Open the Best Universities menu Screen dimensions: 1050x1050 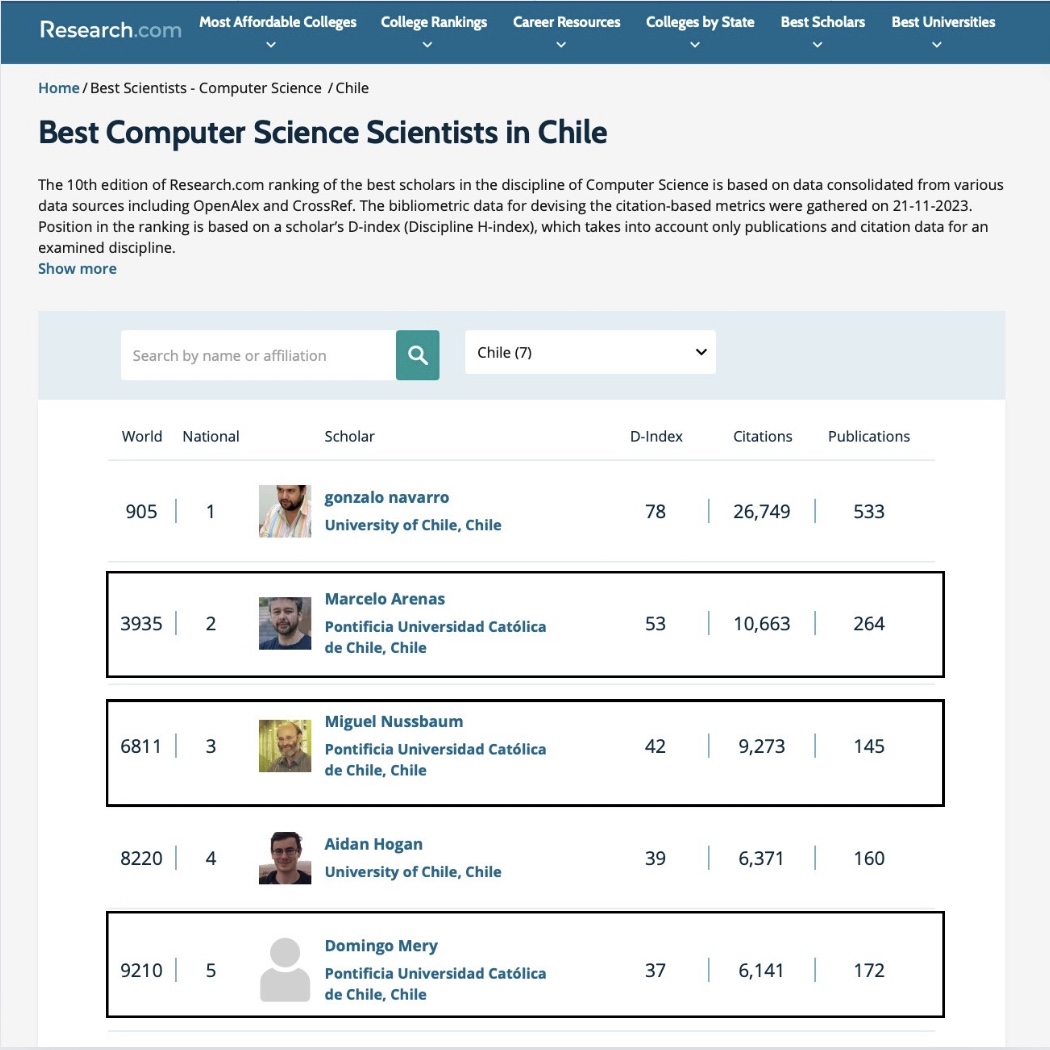point(943,21)
